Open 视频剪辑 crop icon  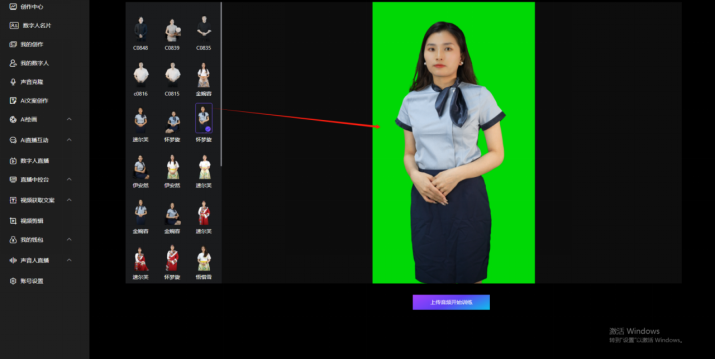click(x=13, y=221)
